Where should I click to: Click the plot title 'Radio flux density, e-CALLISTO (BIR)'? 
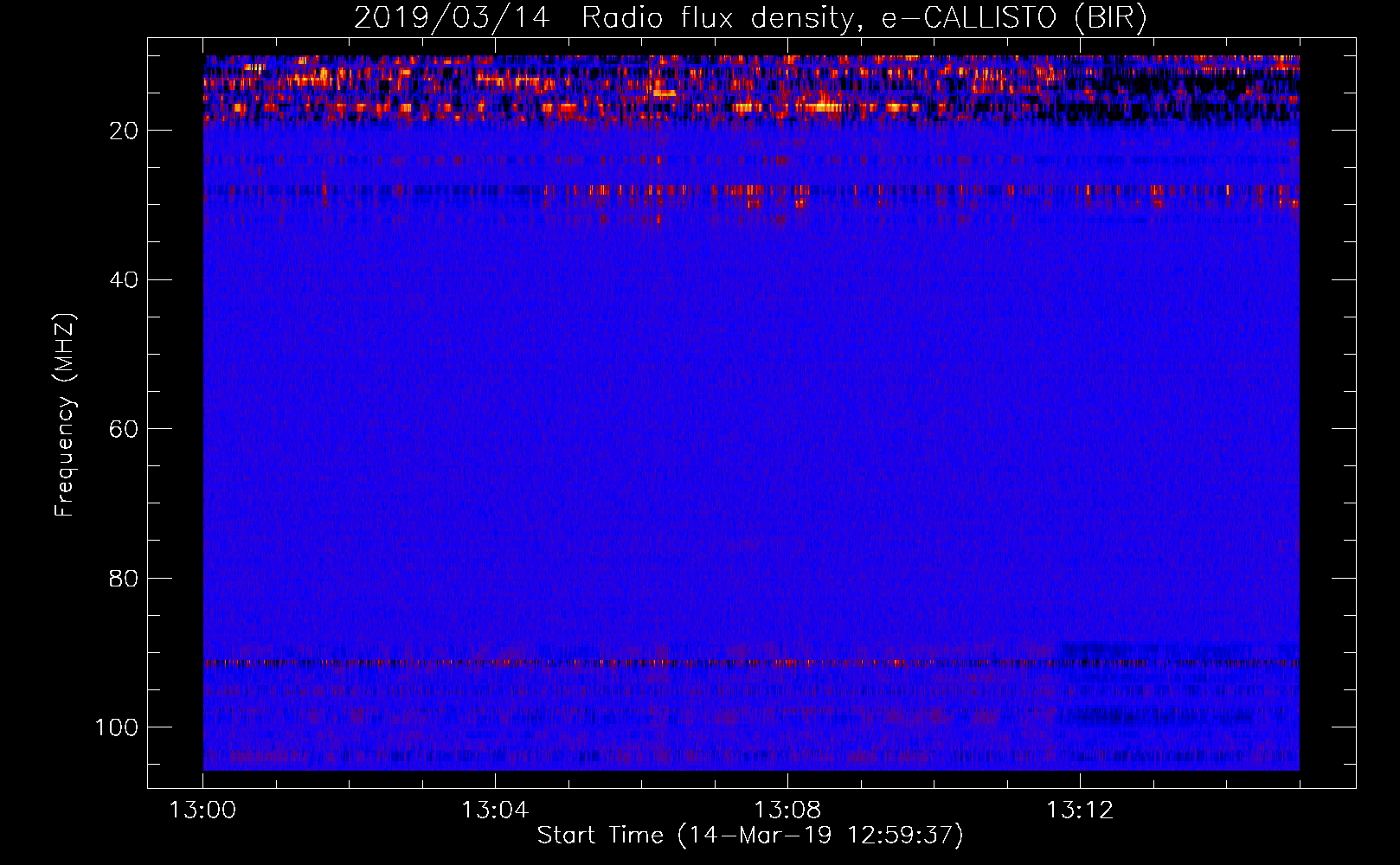[x=864, y=18]
